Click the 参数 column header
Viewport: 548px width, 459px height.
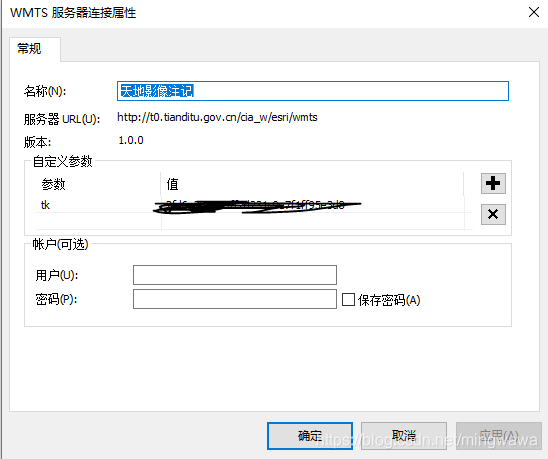tap(98, 184)
